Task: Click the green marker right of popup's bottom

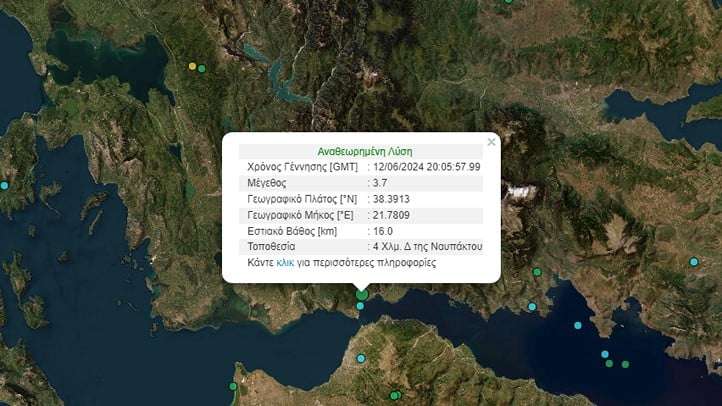Action: click(537, 272)
